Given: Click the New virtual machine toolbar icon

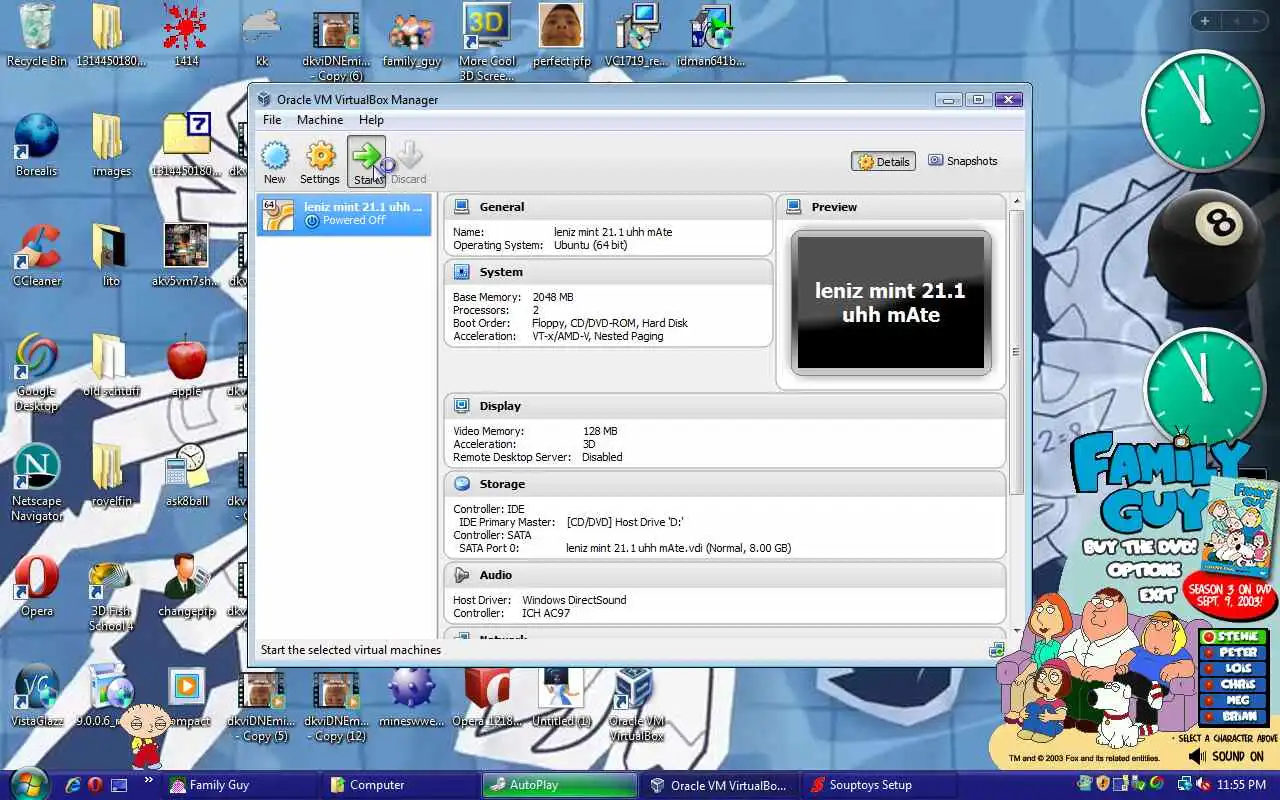Looking at the screenshot, I should [274, 162].
